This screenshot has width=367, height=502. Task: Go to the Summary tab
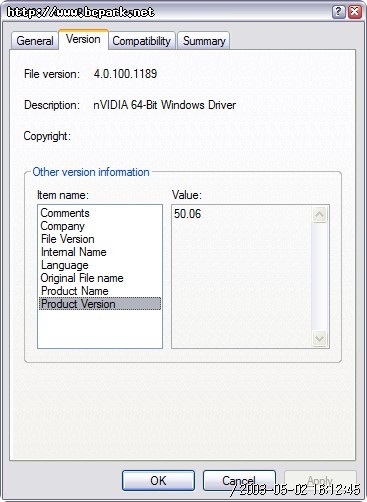pyautogui.click(x=204, y=41)
